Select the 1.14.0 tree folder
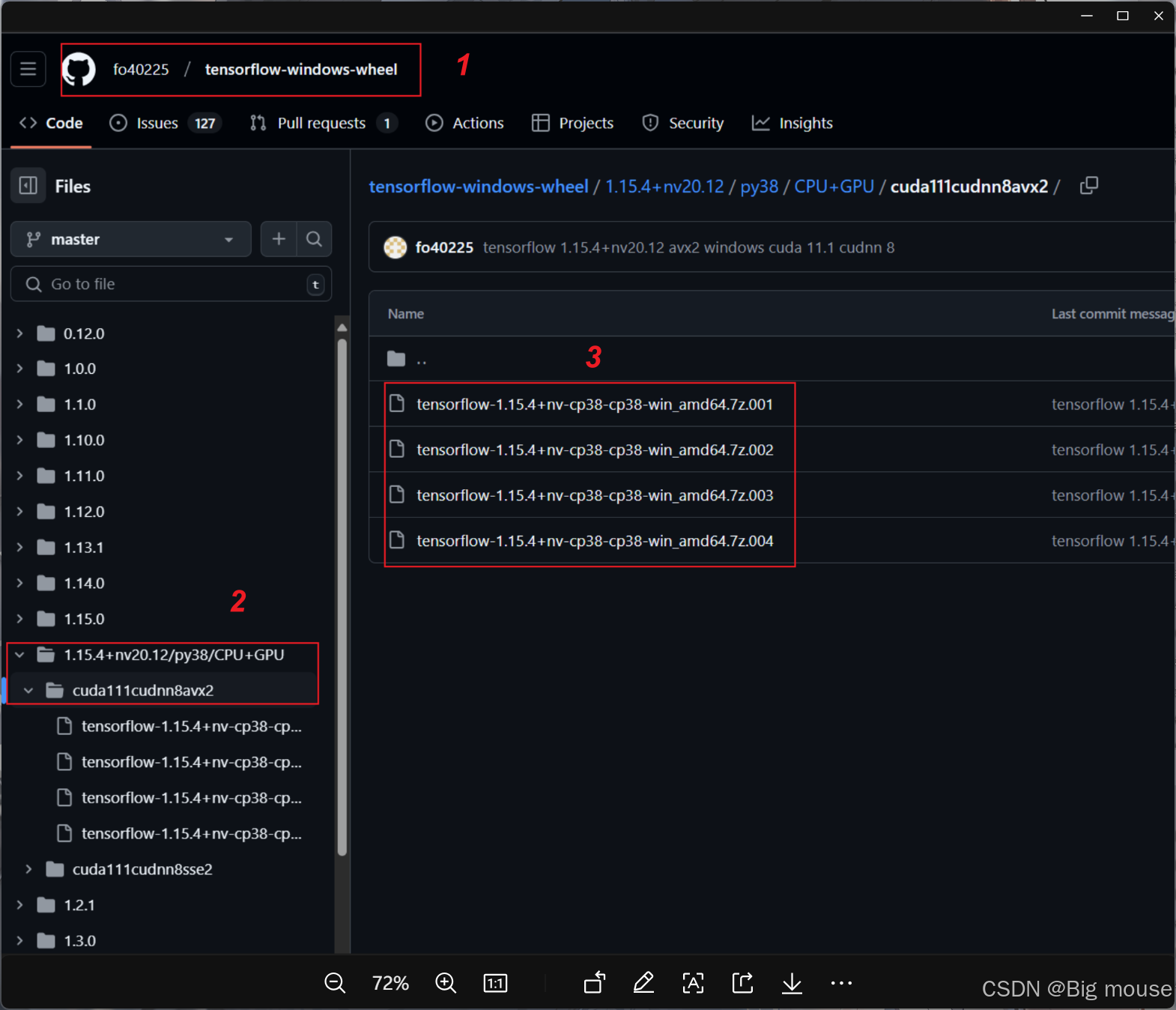The image size is (1176, 1010). pos(84,583)
